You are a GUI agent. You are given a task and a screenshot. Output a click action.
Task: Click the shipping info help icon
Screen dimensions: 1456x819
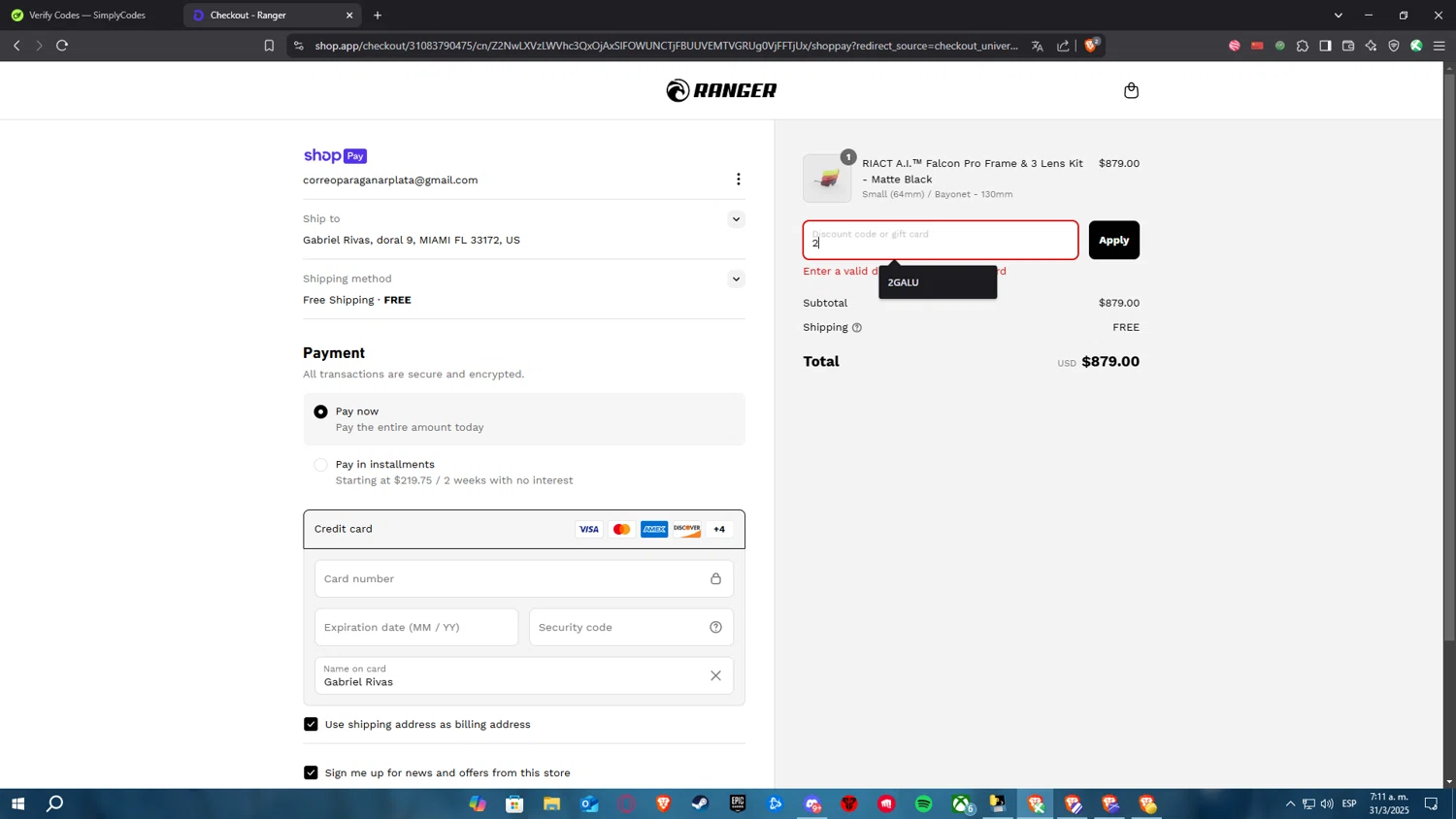pos(856,328)
